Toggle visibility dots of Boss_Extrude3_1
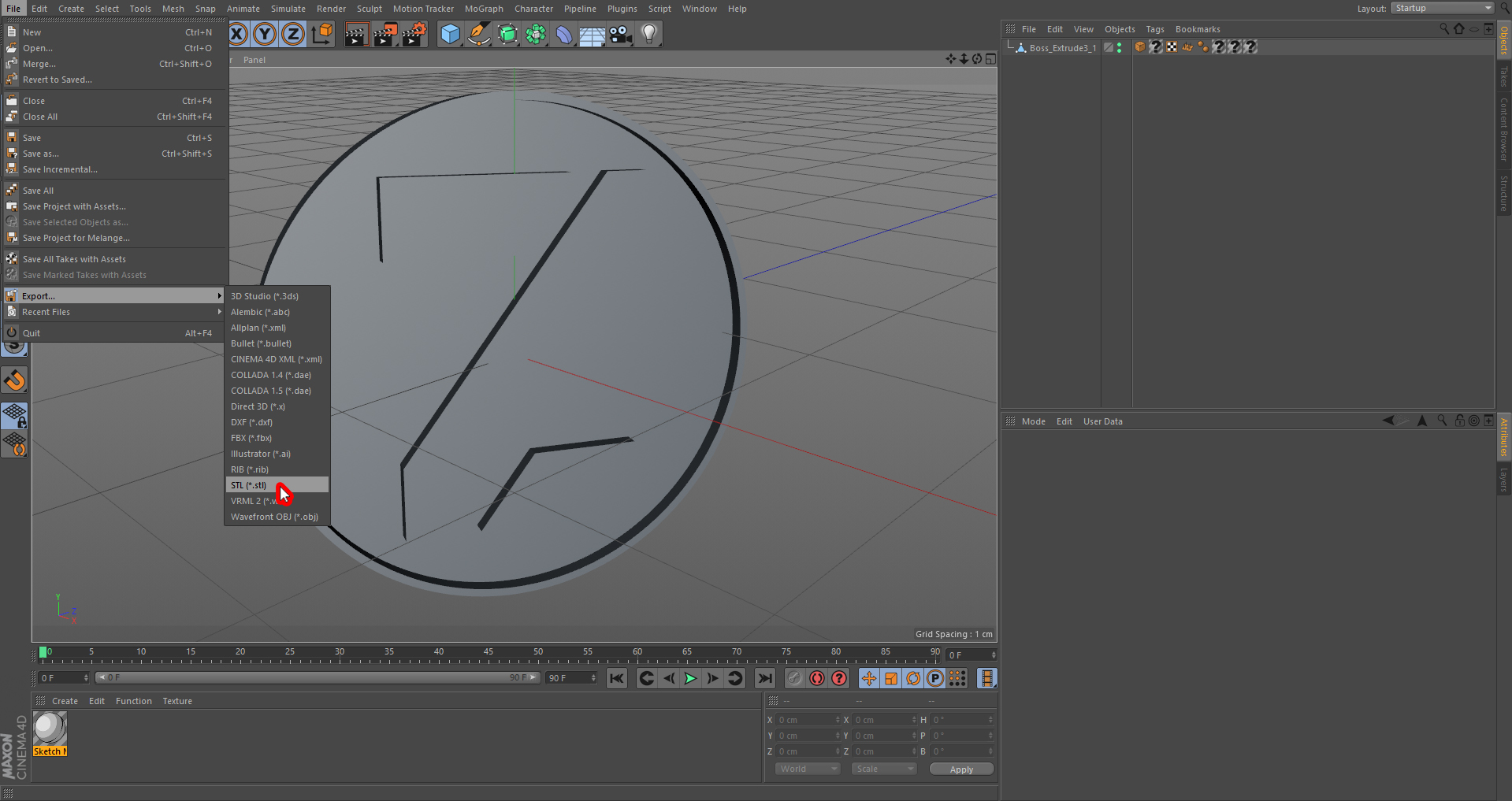 pos(1119,48)
